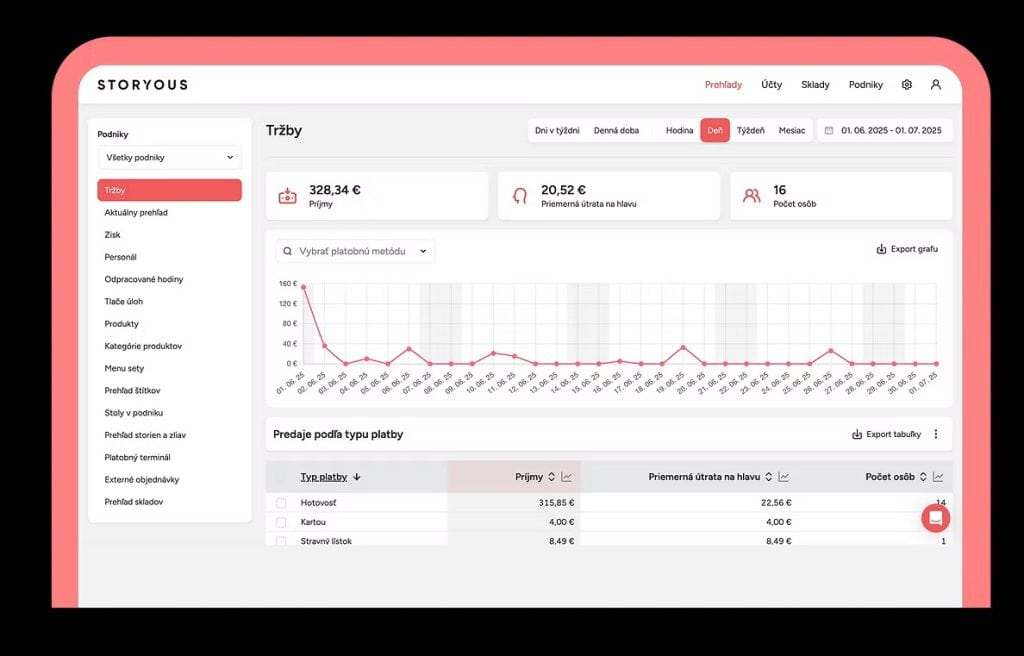Select the Týždeň time grouping
This screenshot has height=656, width=1024.
coord(750,131)
